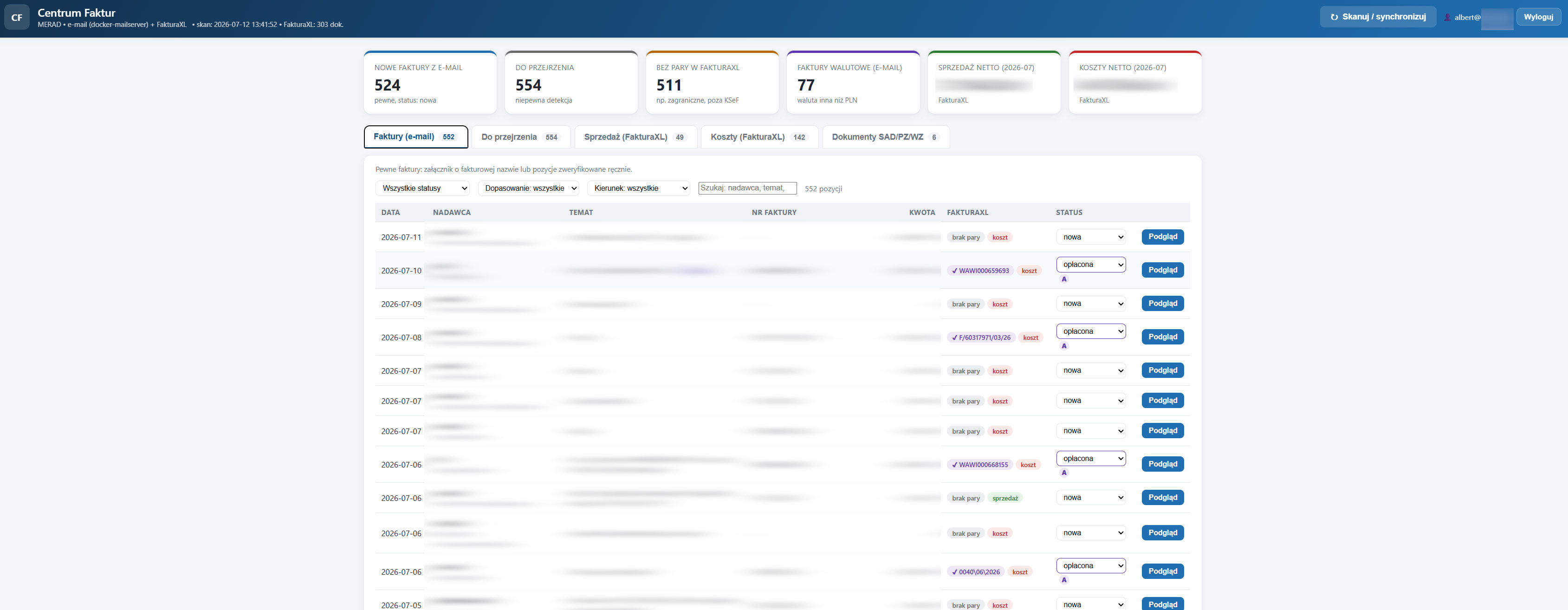The image size is (1568, 610).
Task: Click koszt tag in 2026-07-09 row
Action: 1000,305
